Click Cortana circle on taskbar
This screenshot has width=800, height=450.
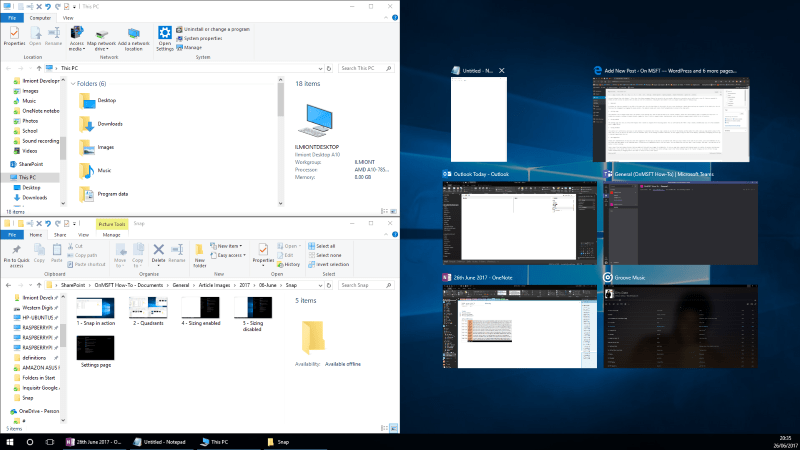click(30, 442)
